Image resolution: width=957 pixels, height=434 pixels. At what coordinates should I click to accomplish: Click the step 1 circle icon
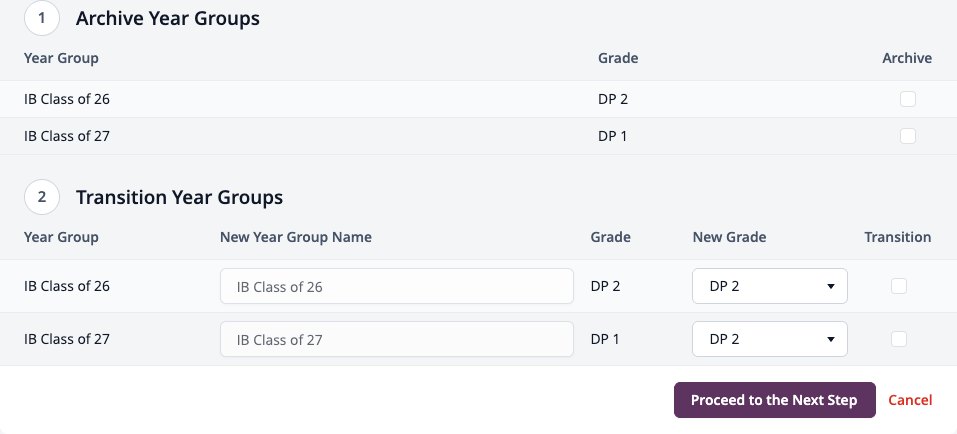[42, 18]
